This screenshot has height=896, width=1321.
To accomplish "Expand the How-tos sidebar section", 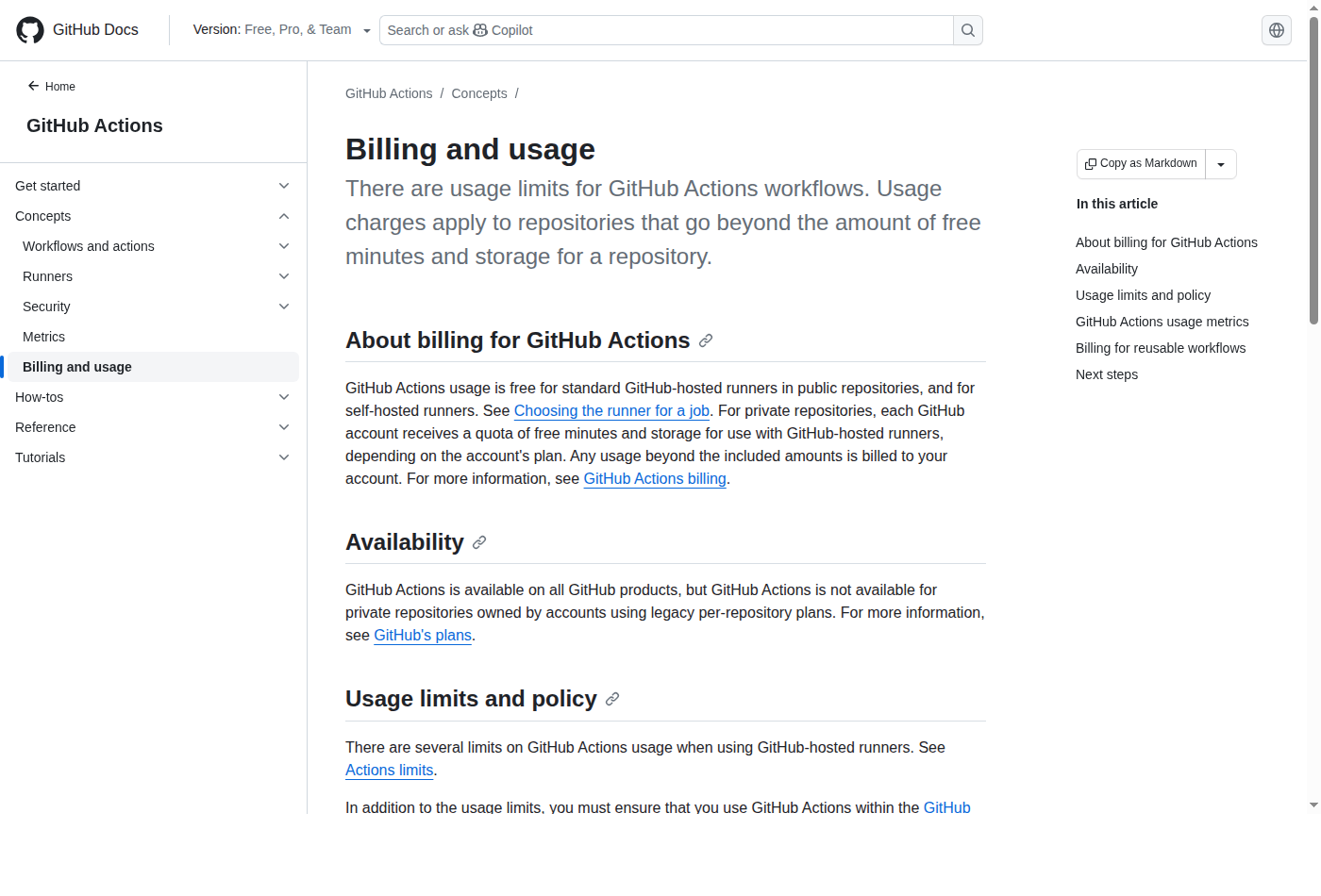I will point(283,397).
